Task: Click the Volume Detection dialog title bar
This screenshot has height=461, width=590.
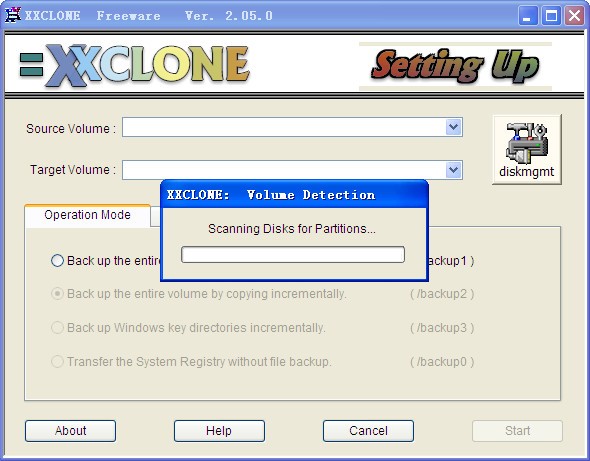Action: pyautogui.click(x=294, y=195)
